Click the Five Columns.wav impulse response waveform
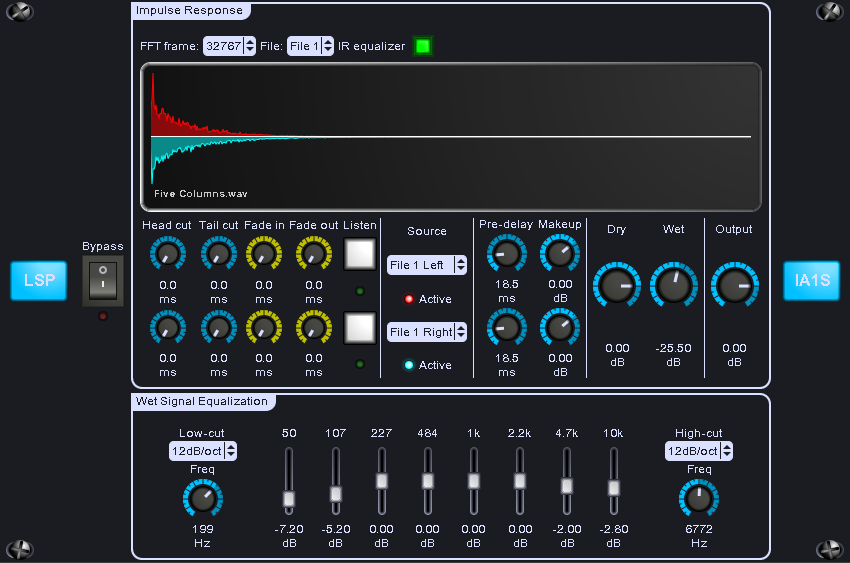Image resolution: width=850 pixels, height=563 pixels. point(450,137)
